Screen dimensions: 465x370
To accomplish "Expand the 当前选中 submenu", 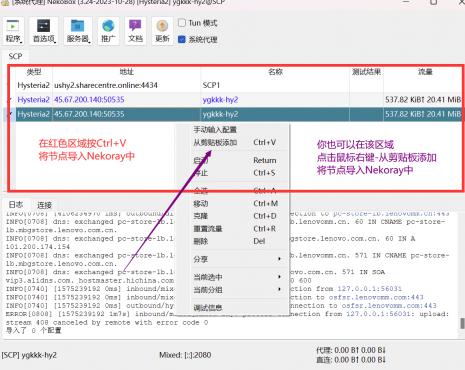I will [238, 277].
